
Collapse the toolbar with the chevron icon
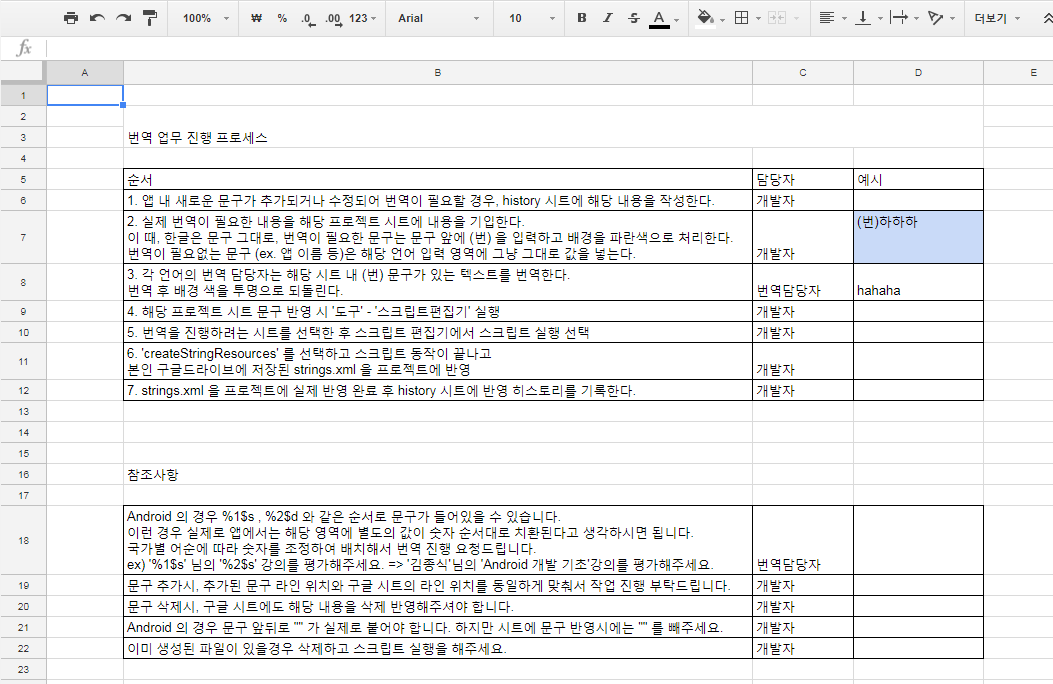coord(1046,18)
